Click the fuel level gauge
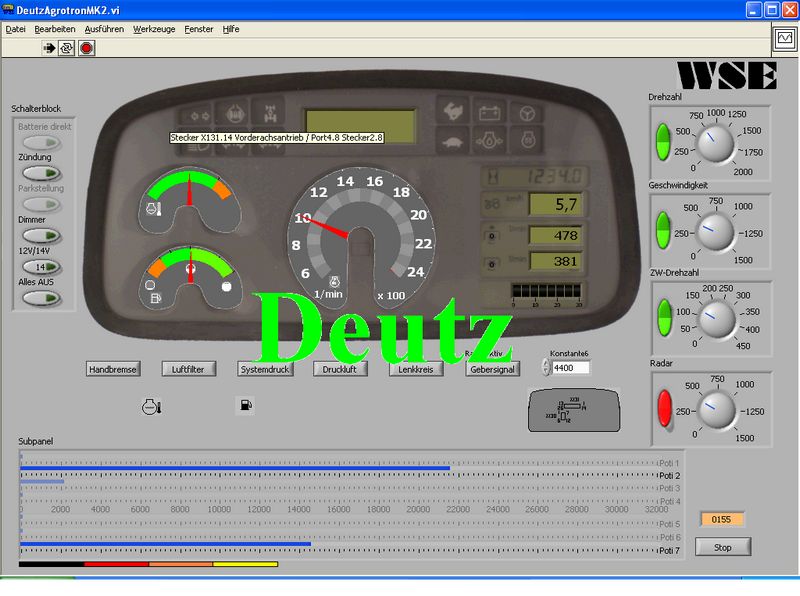 pos(189,278)
